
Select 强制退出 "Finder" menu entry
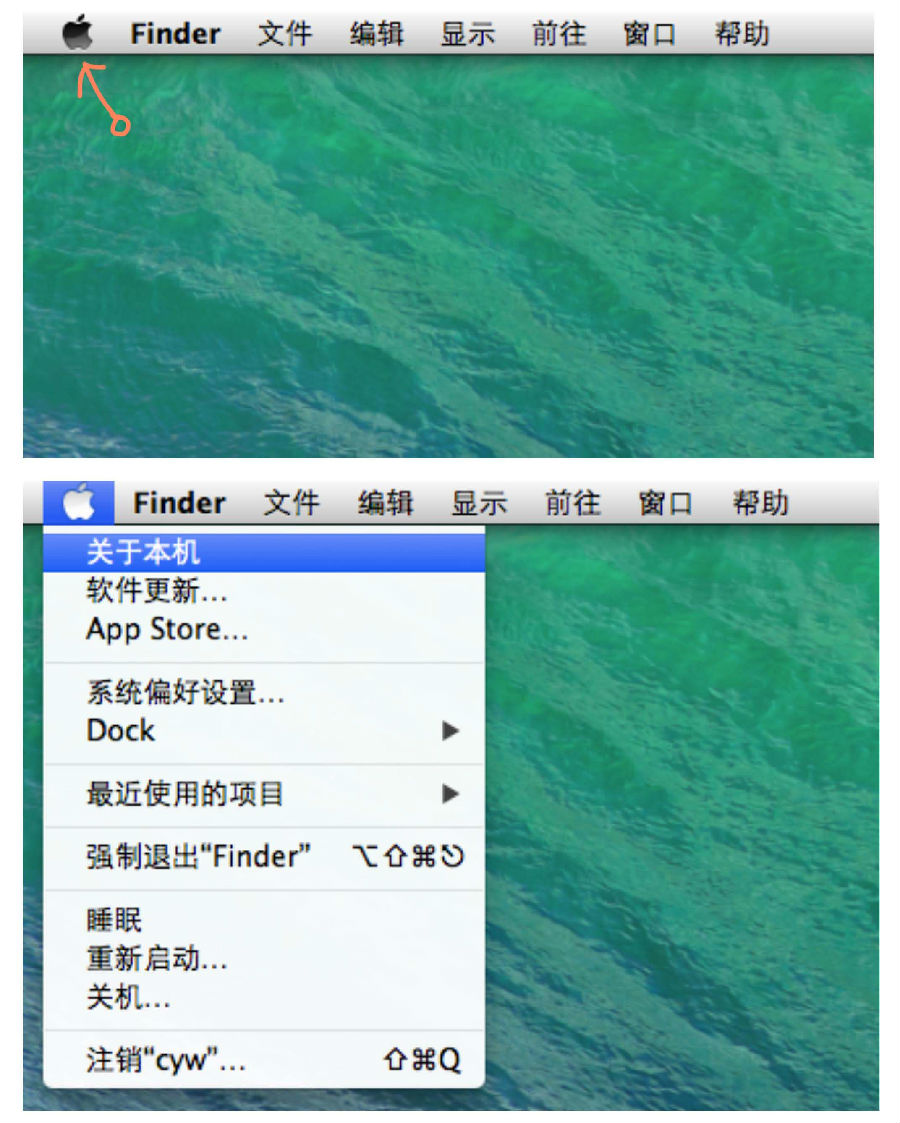click(x=263, y=857)
